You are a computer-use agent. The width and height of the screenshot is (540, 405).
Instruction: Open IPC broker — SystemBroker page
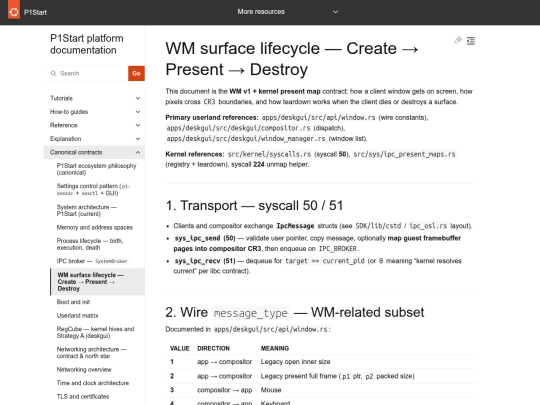[92, 261]
